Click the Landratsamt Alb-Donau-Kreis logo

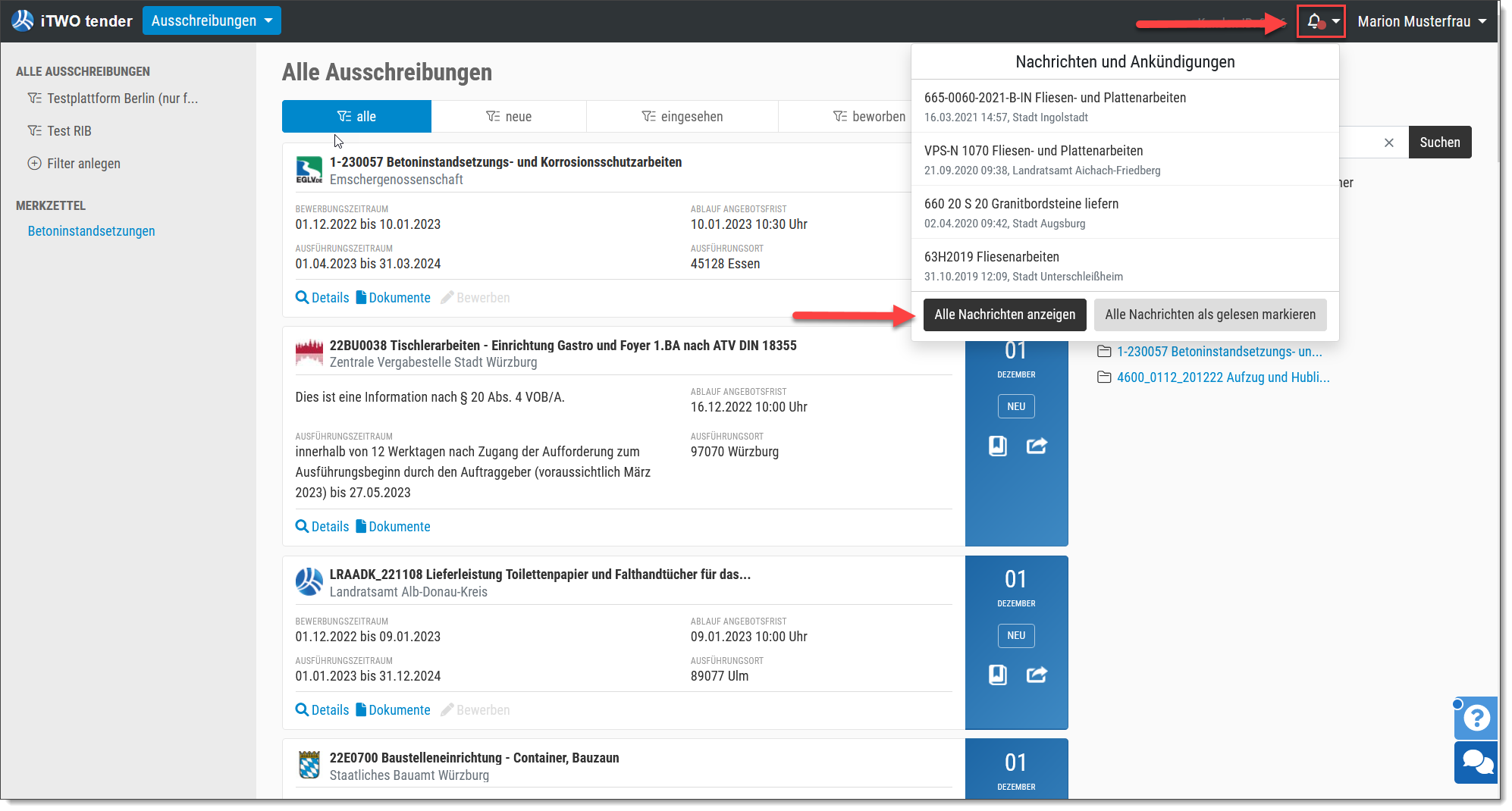[x=309, y=582]
